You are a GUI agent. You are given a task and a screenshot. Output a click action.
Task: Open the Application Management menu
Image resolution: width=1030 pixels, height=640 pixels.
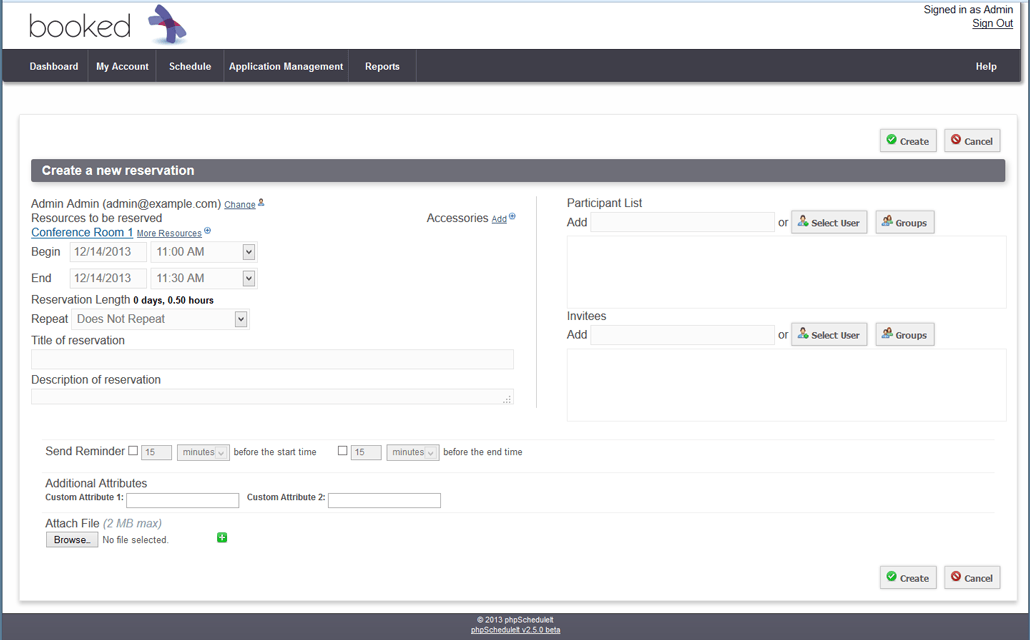pos(286,67)
